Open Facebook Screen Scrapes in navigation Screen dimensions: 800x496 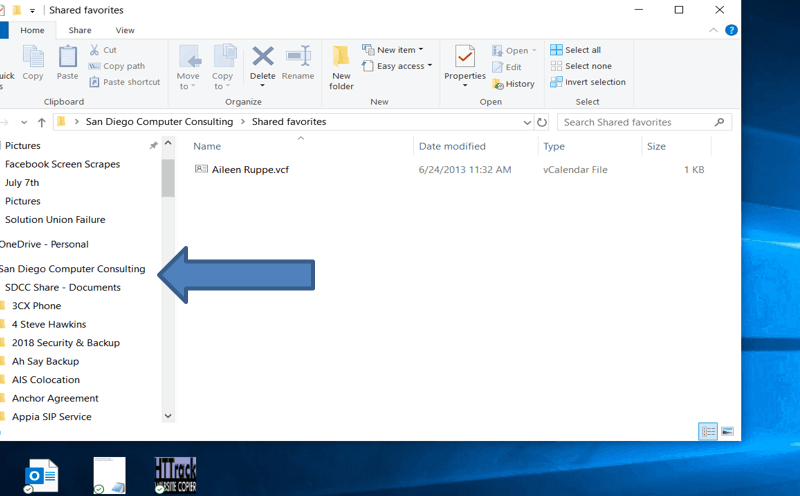(62, 164)
